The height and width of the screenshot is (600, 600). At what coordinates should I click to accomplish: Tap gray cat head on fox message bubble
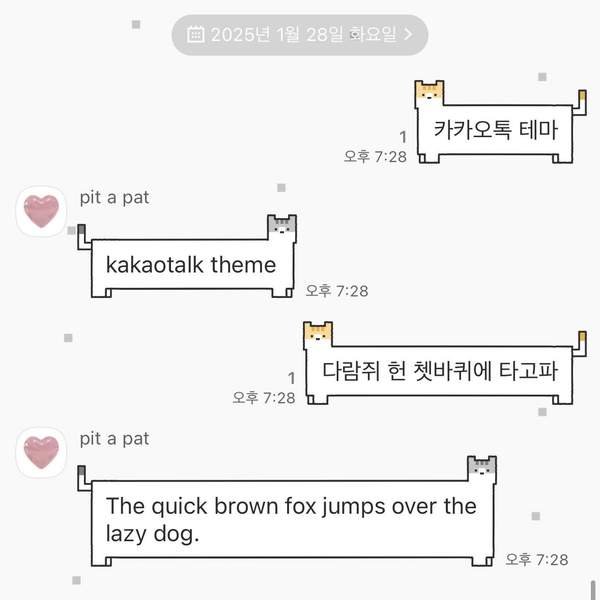(x=482, y=468)
